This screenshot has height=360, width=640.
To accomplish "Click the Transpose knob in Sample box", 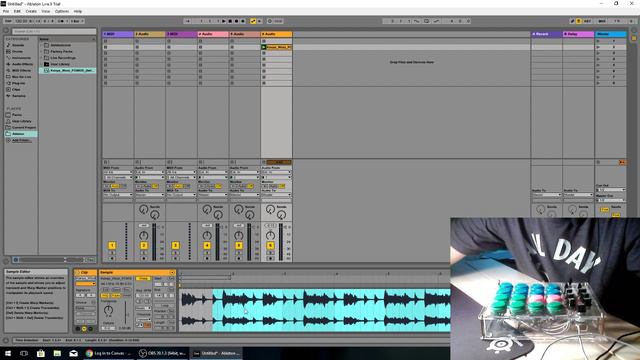I will [109, 310].
